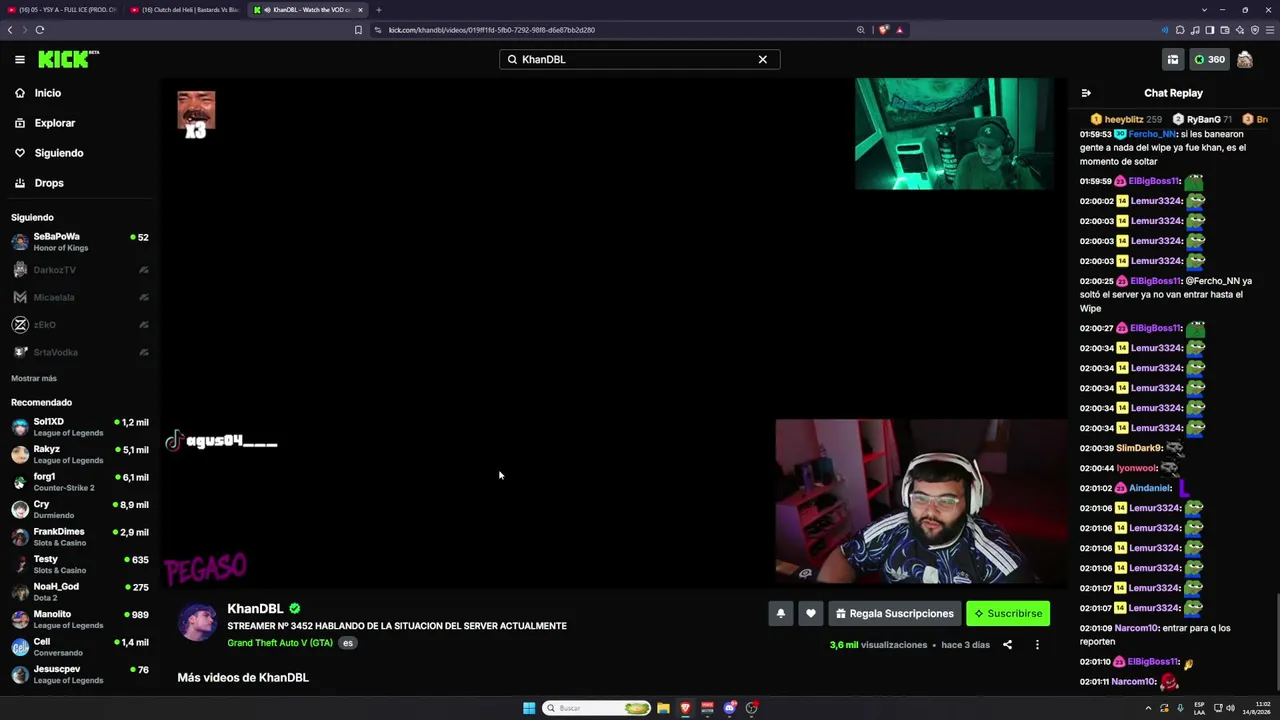Open the browser extensions puzzle icon
Image resolution: width=1280 pixels, height=720 pixels.
[x=1180, y=30]
